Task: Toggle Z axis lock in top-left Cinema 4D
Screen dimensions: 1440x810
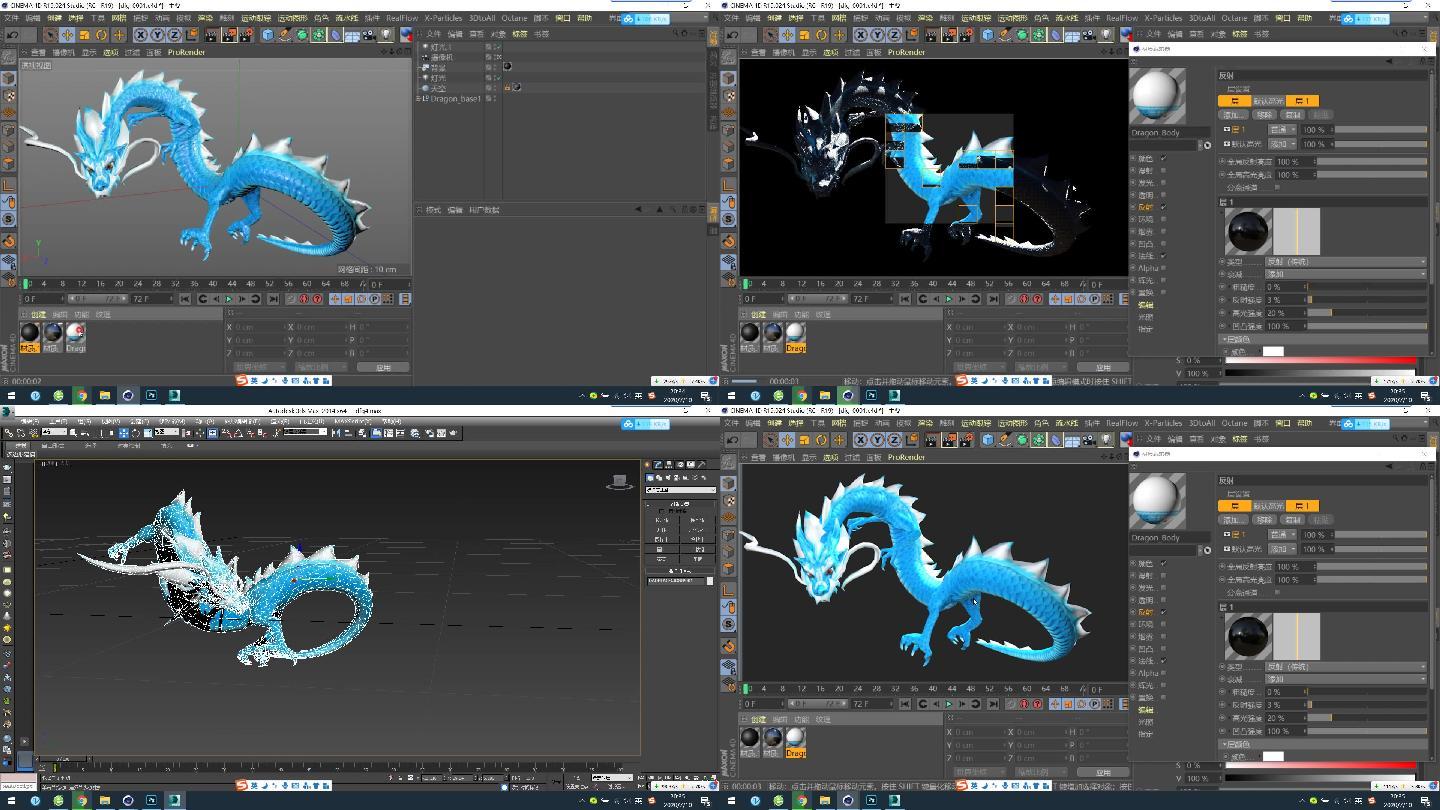Action: (x=174, y=35)
